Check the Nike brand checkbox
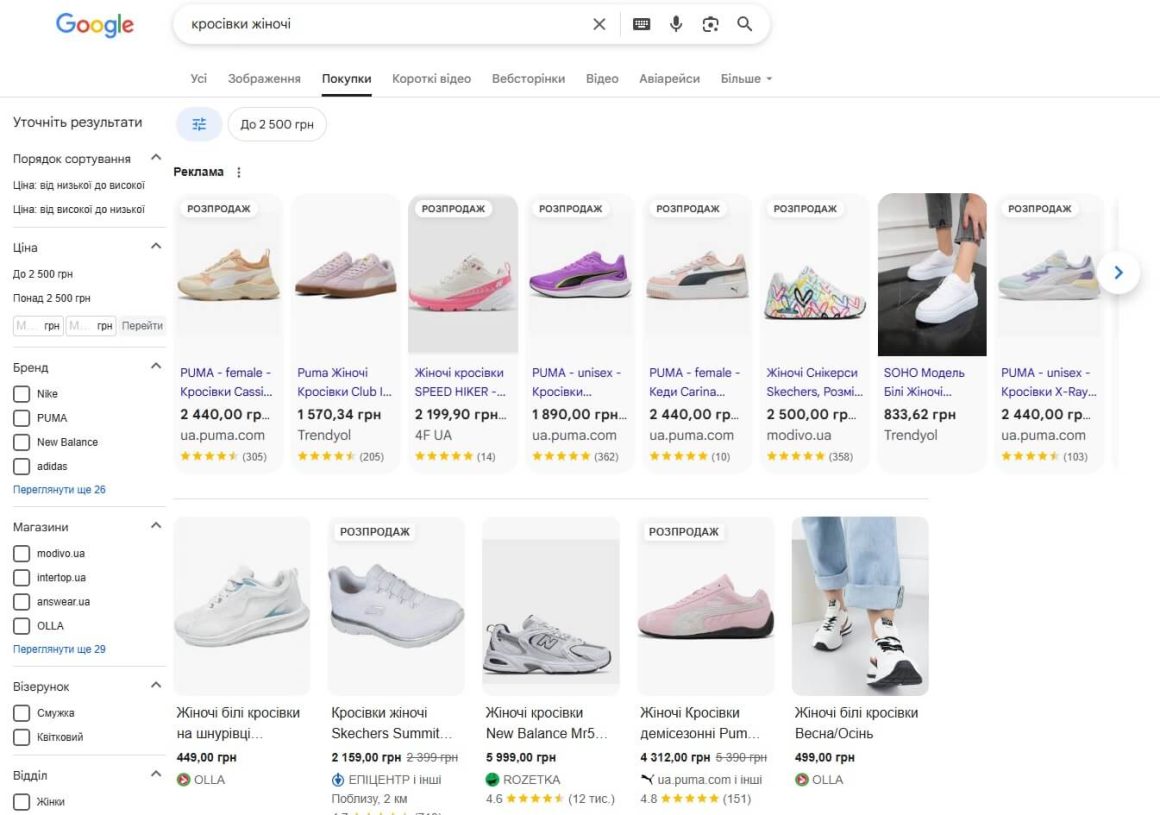Image resolution: width=1160 pixels, height=815 pixels. tap(21, 394)
